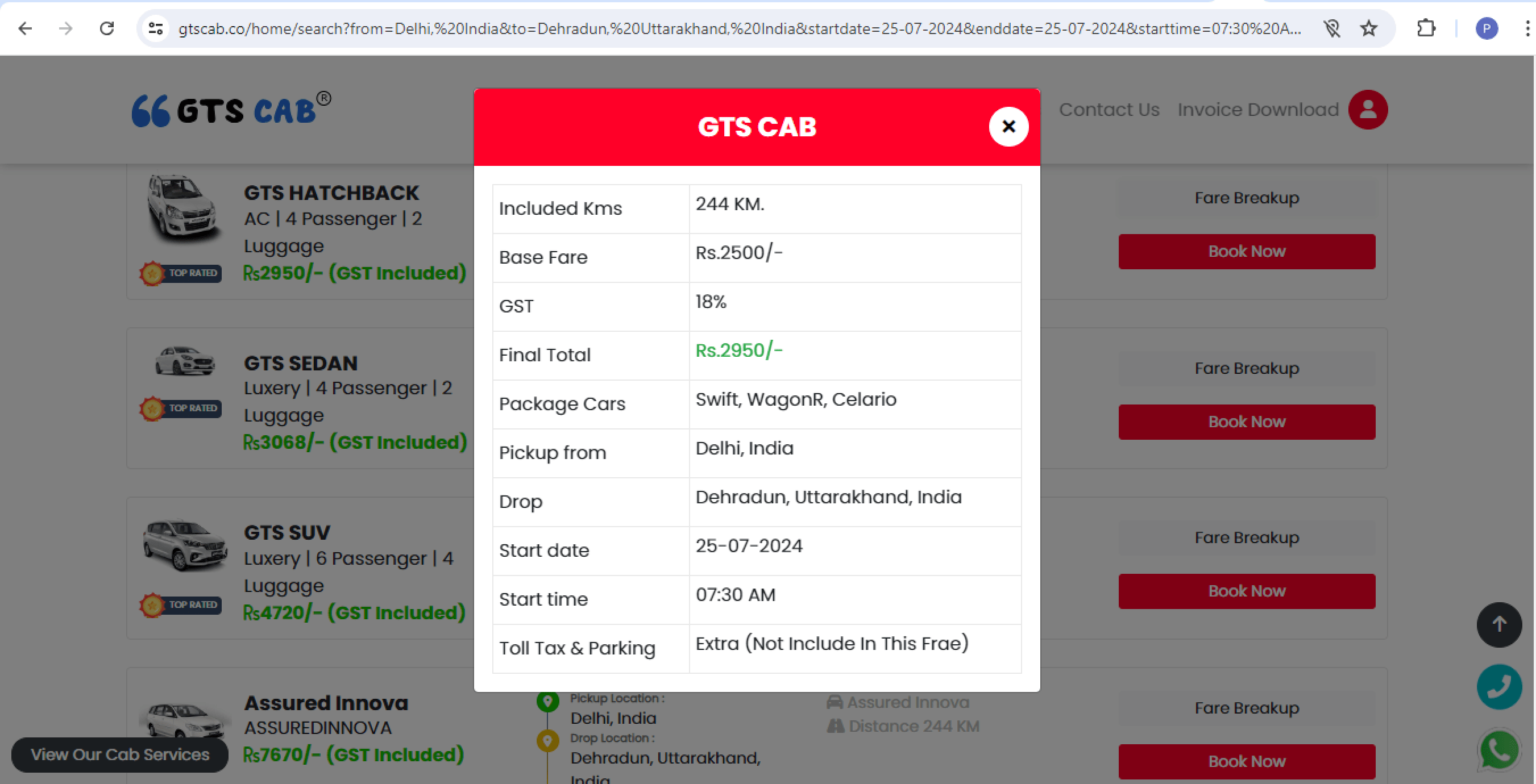
Task: Open the user account red avatar icon
Action: [x=1368, y=110]
